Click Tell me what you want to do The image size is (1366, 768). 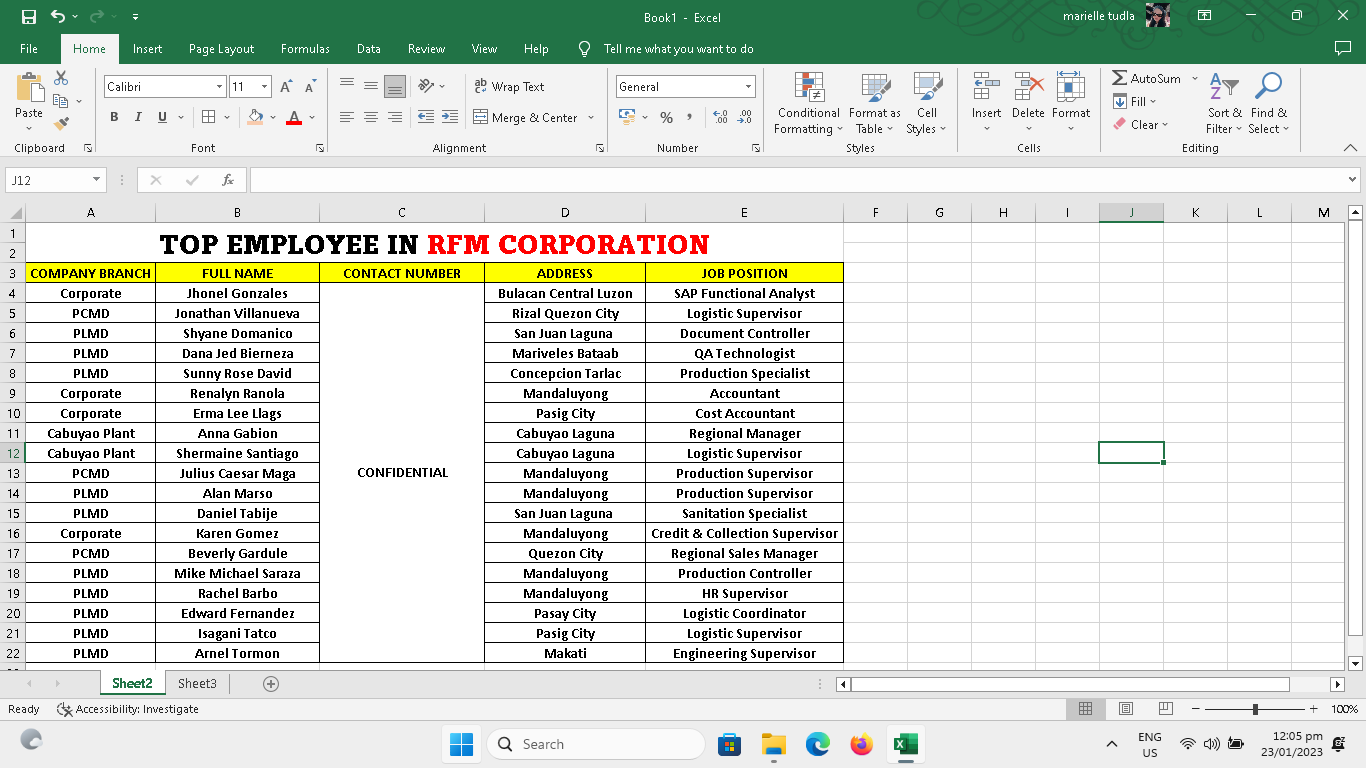679,49
